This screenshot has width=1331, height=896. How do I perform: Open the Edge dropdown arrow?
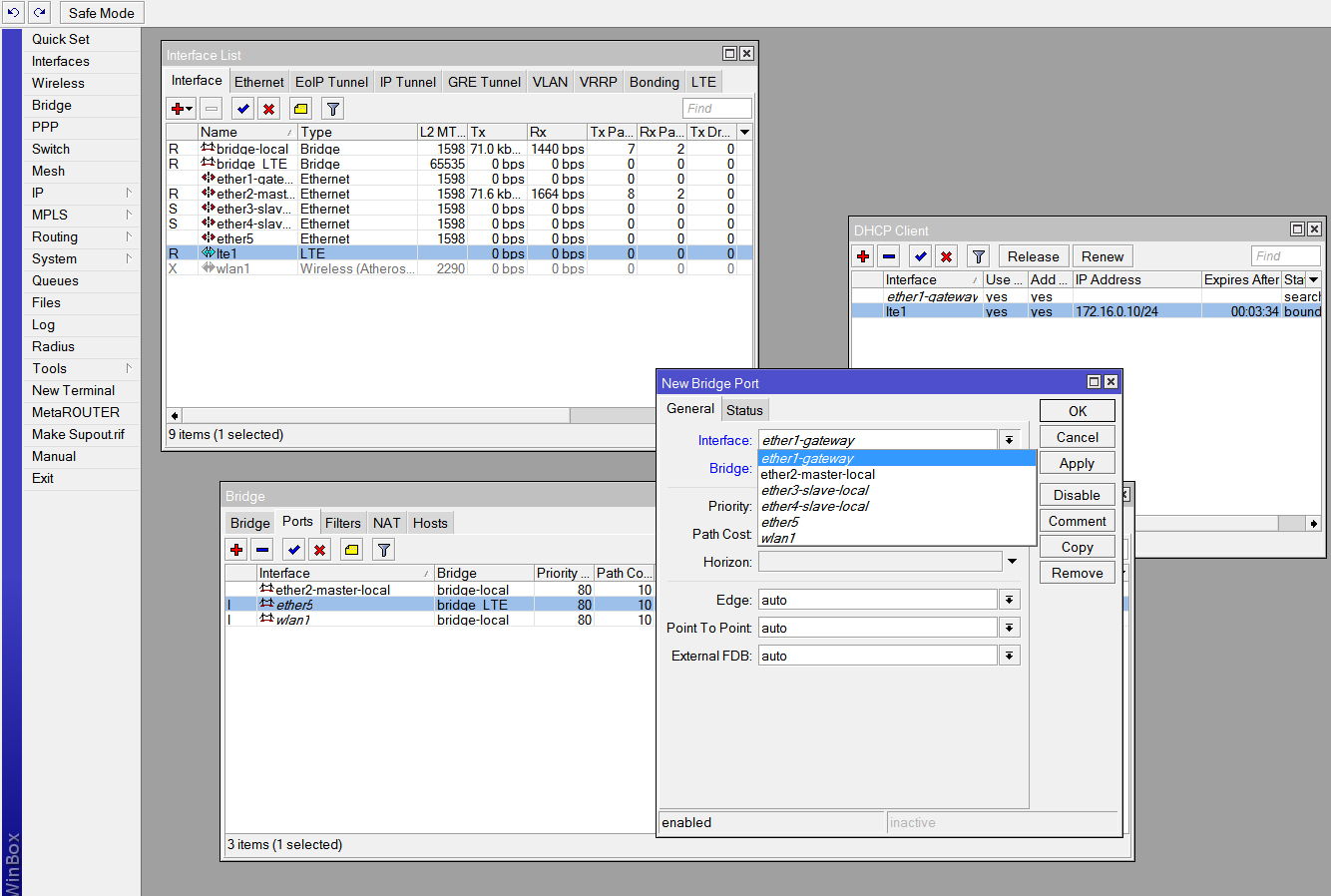coord(1010,600)
